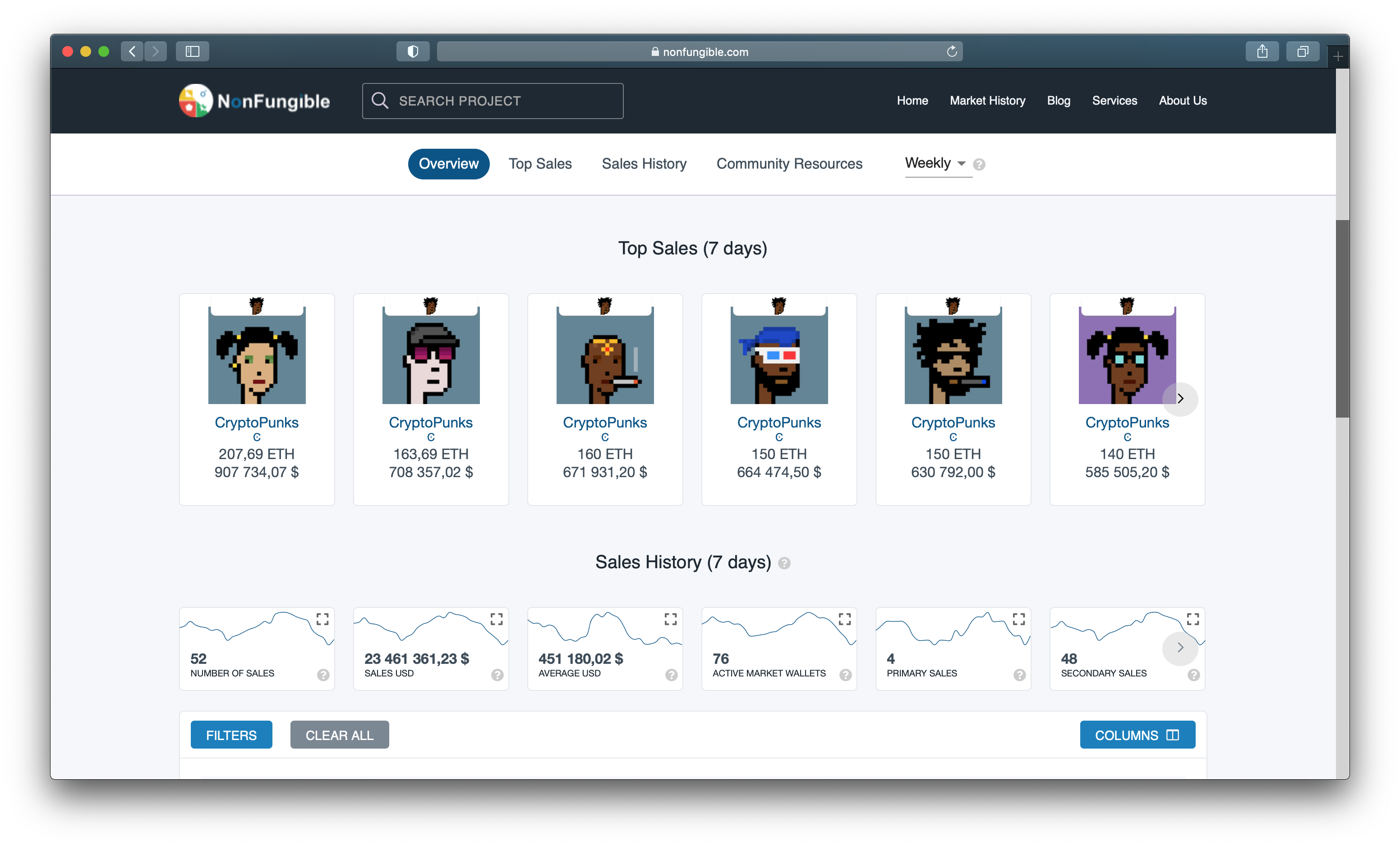The image size is (1400, 846).
Task: Click help icon next to Weekly
Action: click(979, 164)
